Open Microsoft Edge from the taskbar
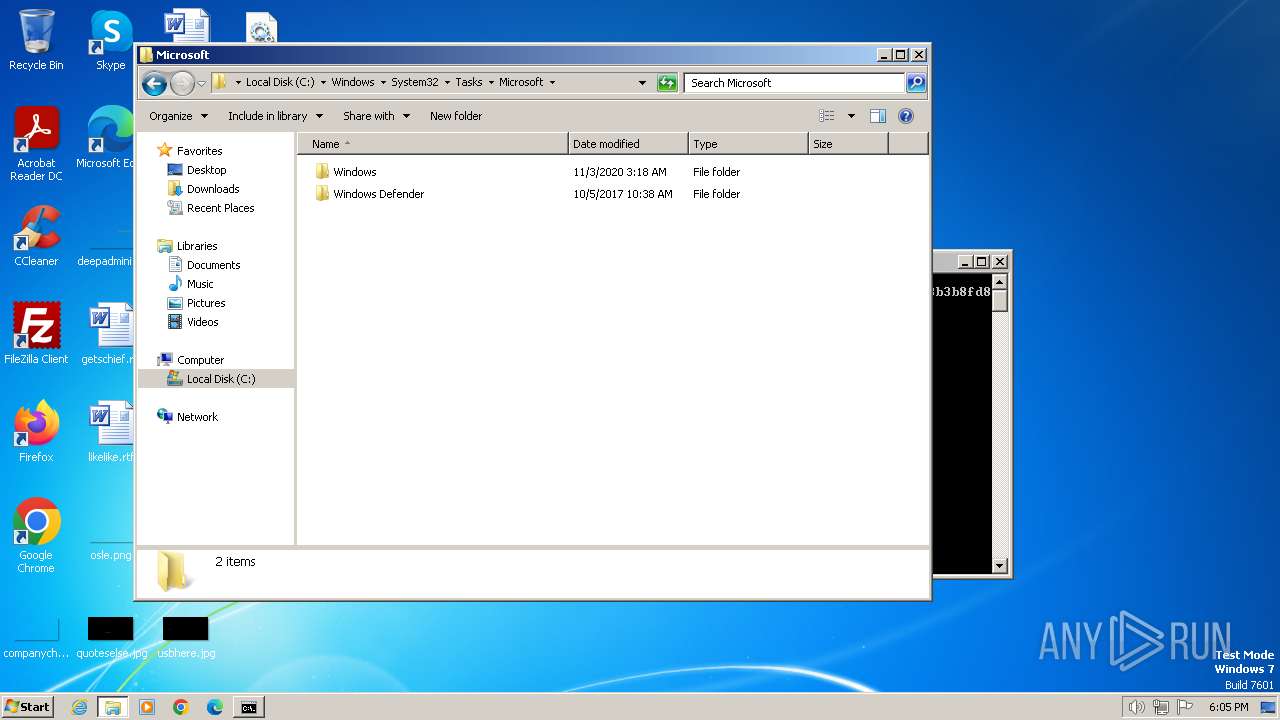Image resolution: width=1280 pixels, height=720 pixels. [x=215, y=707]
